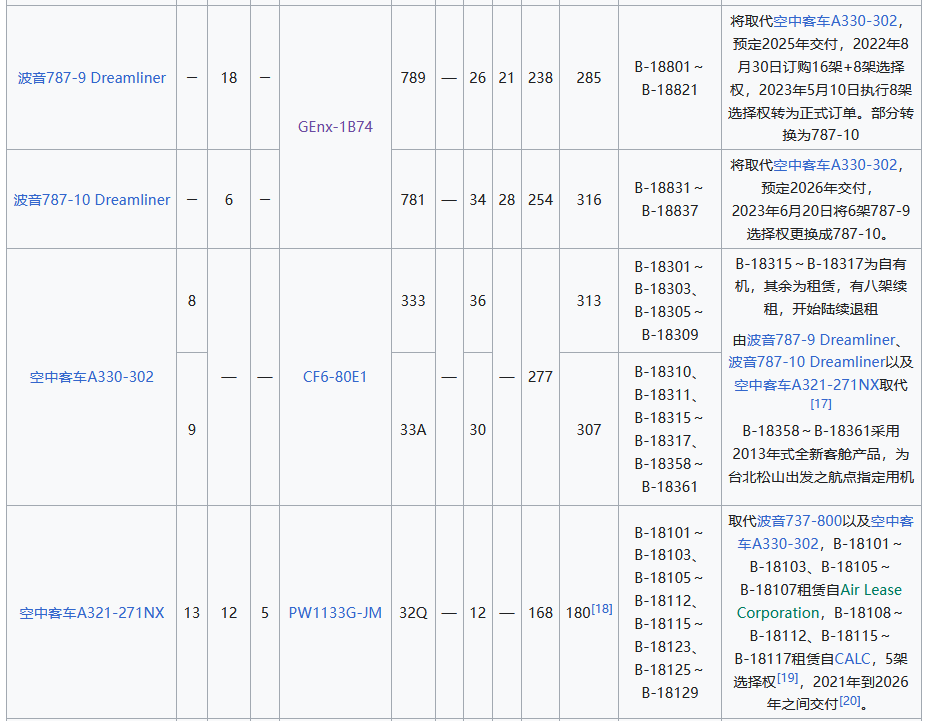Select the 33A code cell
Viewport: 925px width, 721px height.
413,430
